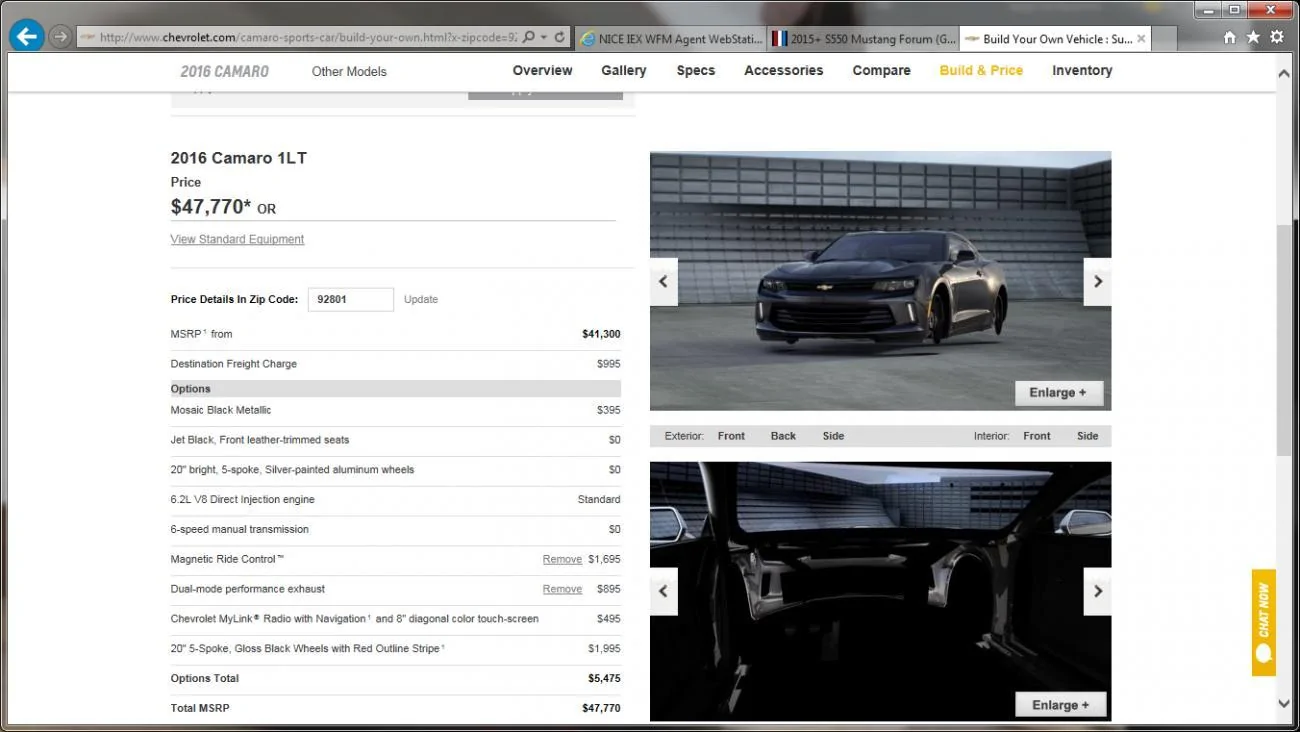The width and height of the screenshot is (1300, 732).
Task: Go back using the browser back arrow
Action: pyautogui.click(x=26, y=37)
